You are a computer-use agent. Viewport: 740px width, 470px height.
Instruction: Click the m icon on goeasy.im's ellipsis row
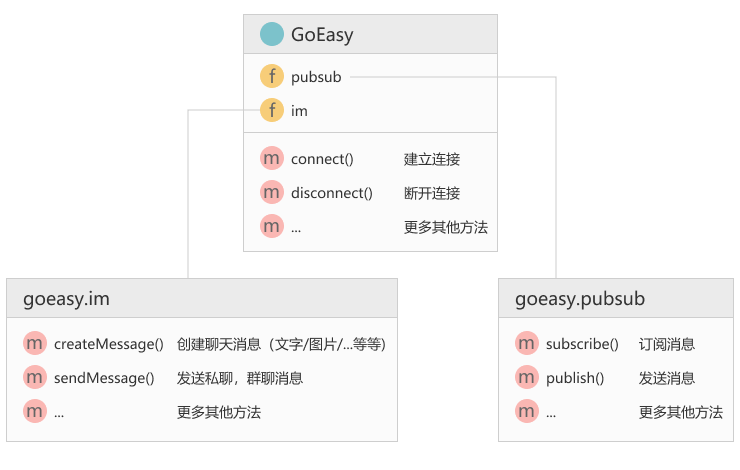coord(35,411)
